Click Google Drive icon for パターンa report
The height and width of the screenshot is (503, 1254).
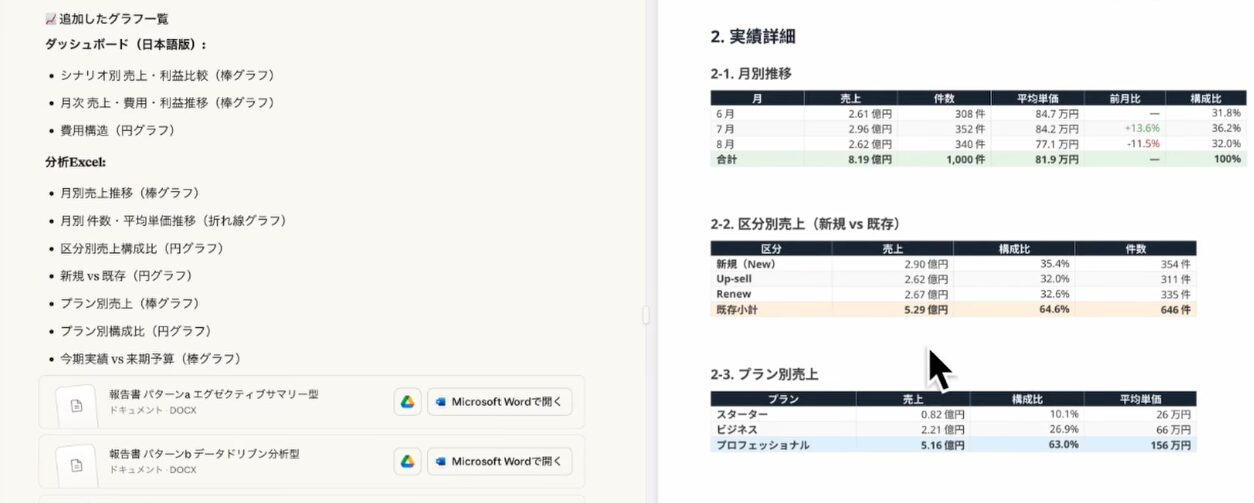pyautogui.click(x=407, y=402)
